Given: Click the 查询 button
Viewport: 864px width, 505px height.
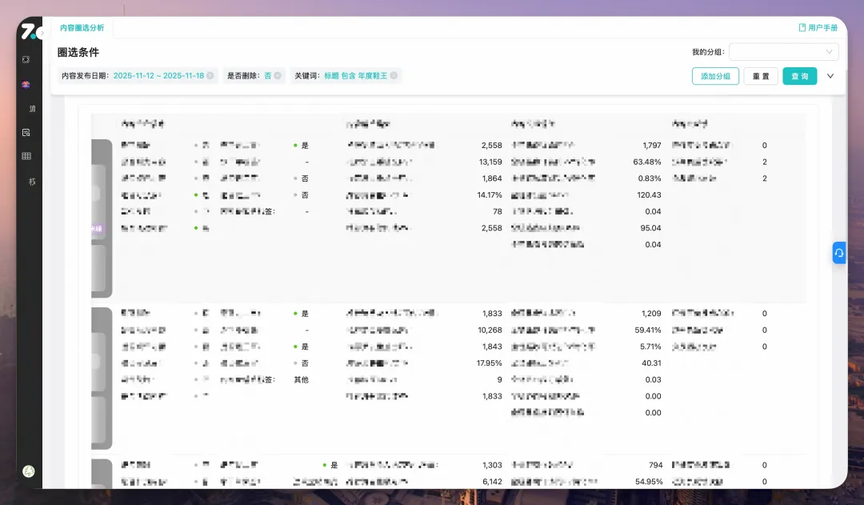Looking at the screenshot, I should 800,76.
